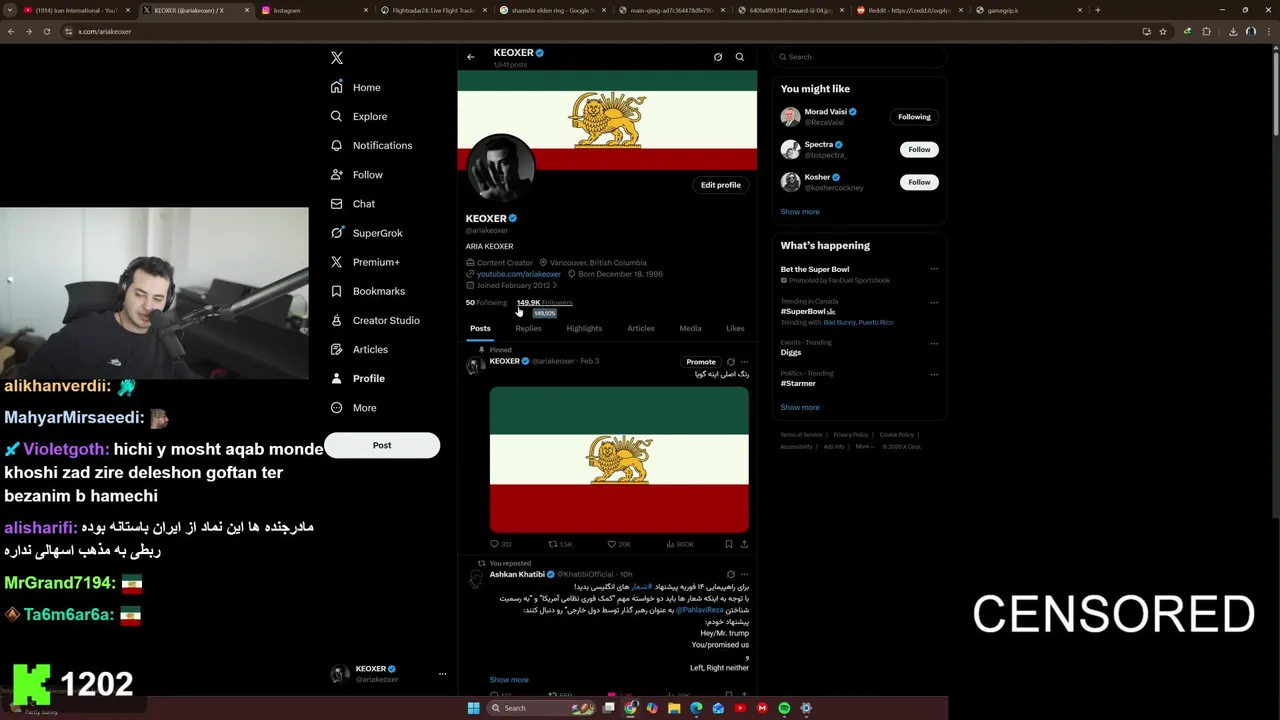1280x720 pixels.
Task: Click the X logo in sidebar
Action: [337, 58]
